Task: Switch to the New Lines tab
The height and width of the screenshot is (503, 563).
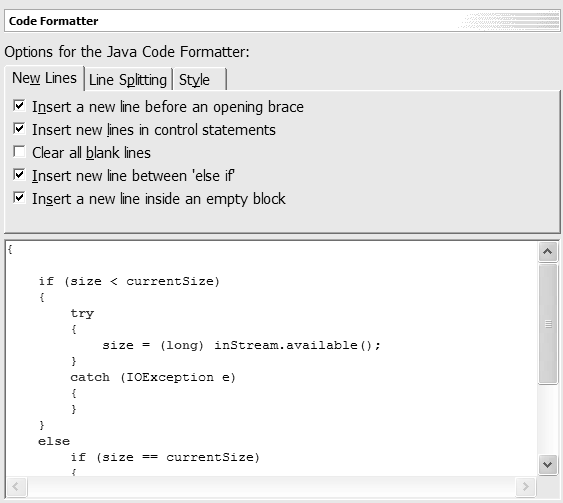Action: click(x=45, y=78)
